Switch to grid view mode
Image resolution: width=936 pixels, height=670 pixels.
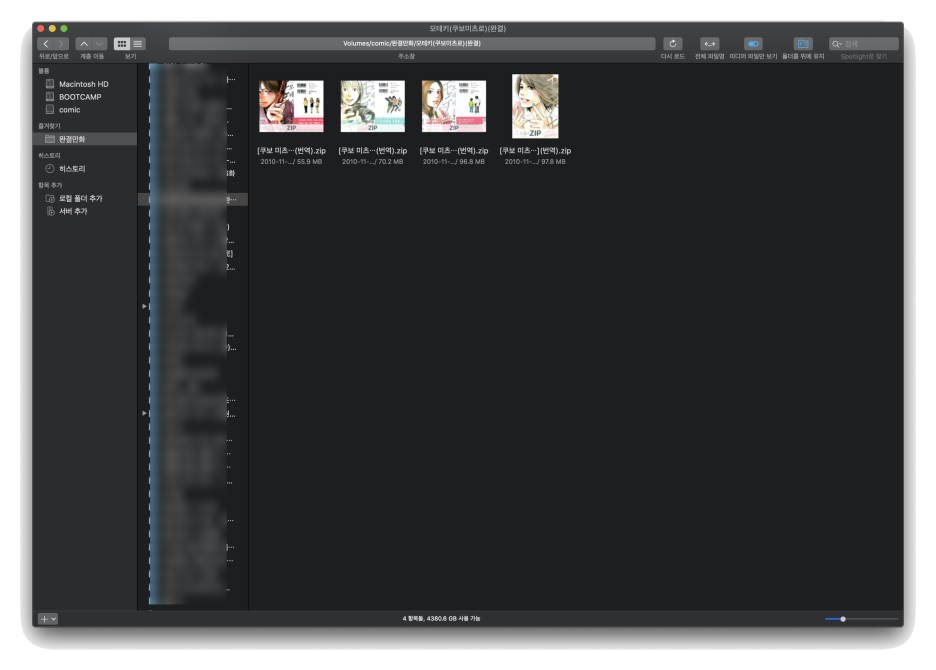[121, 43]
